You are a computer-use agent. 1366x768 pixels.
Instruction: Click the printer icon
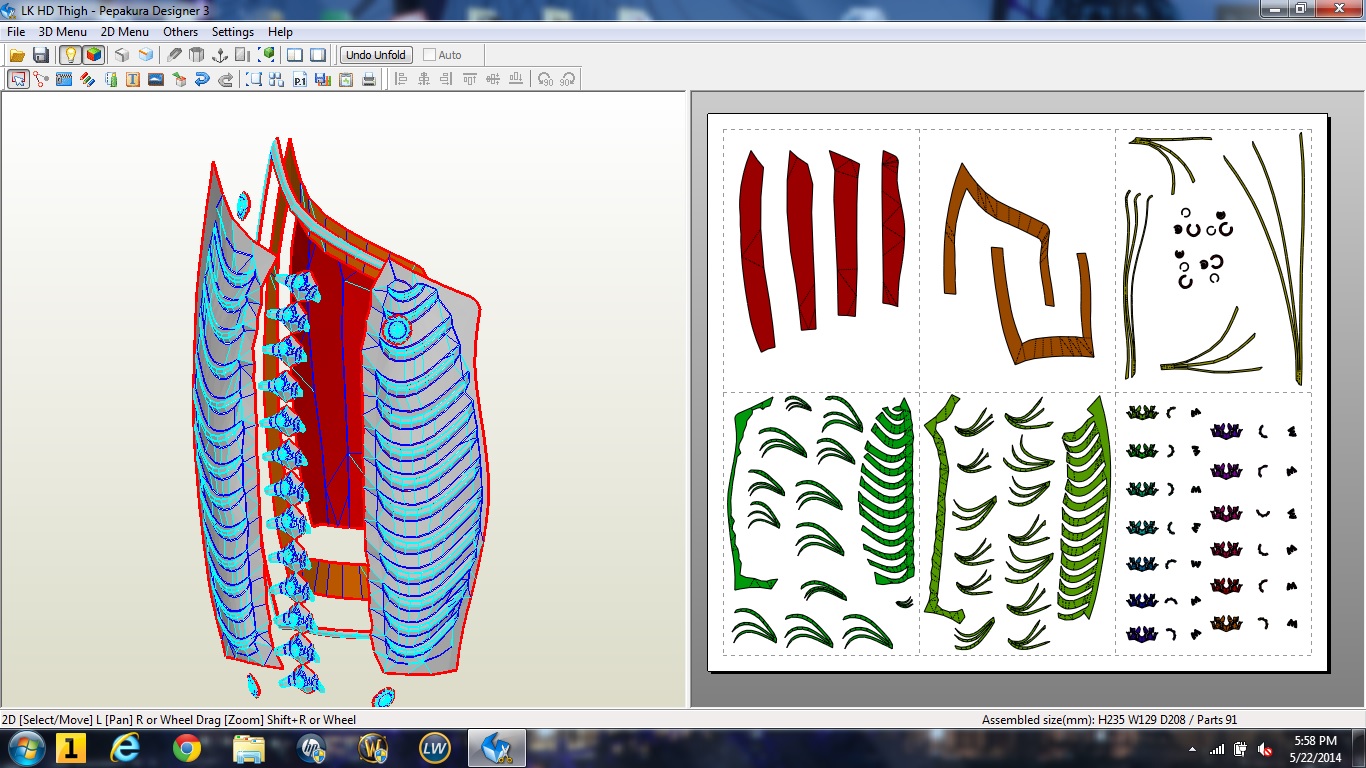(x=369, y=79)
